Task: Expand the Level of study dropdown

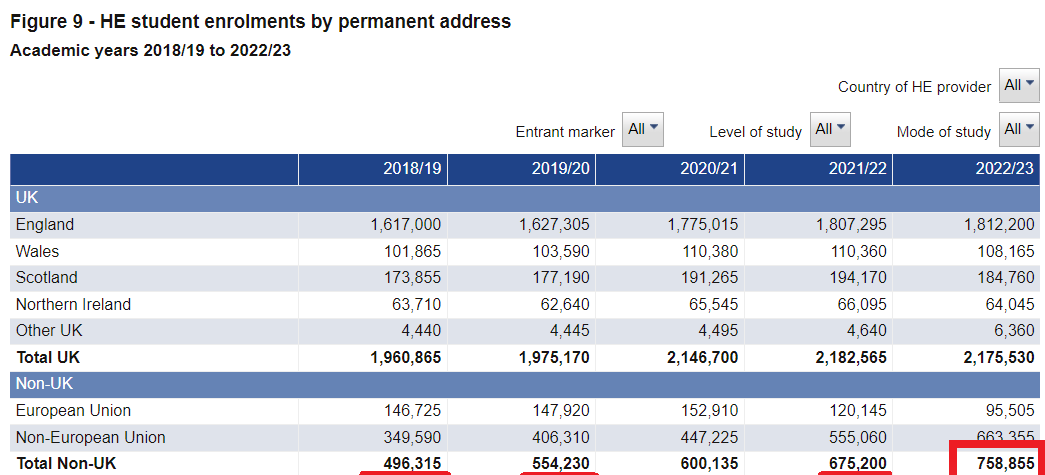Action: (830, 130)
